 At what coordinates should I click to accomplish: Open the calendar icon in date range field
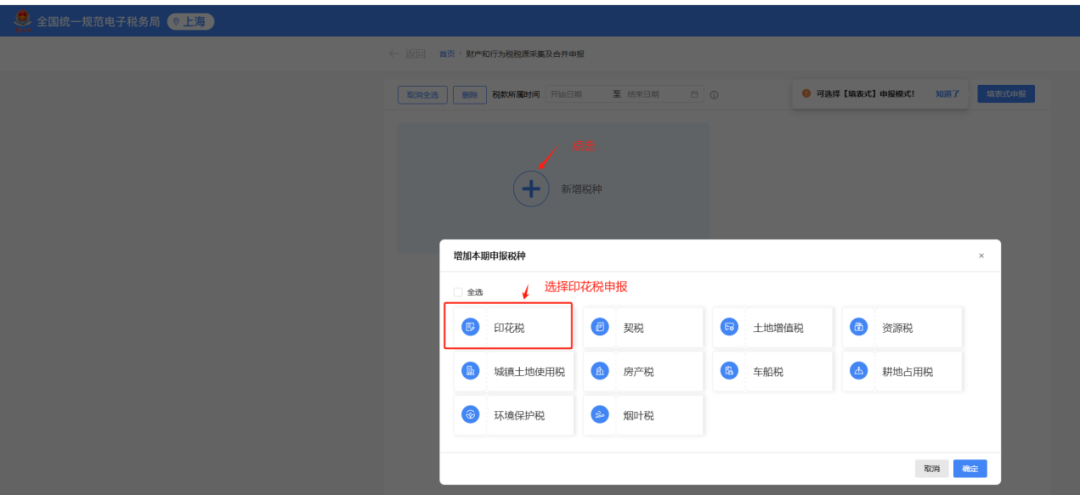point(694,95)
